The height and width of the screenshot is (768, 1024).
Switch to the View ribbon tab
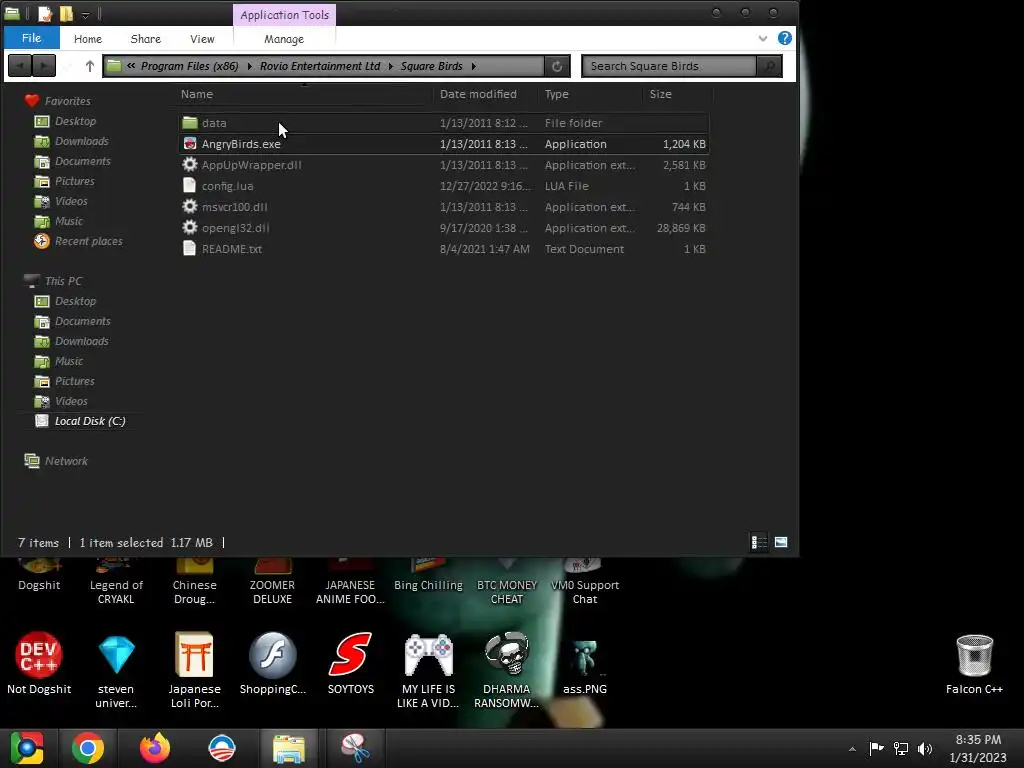[202, 39]
